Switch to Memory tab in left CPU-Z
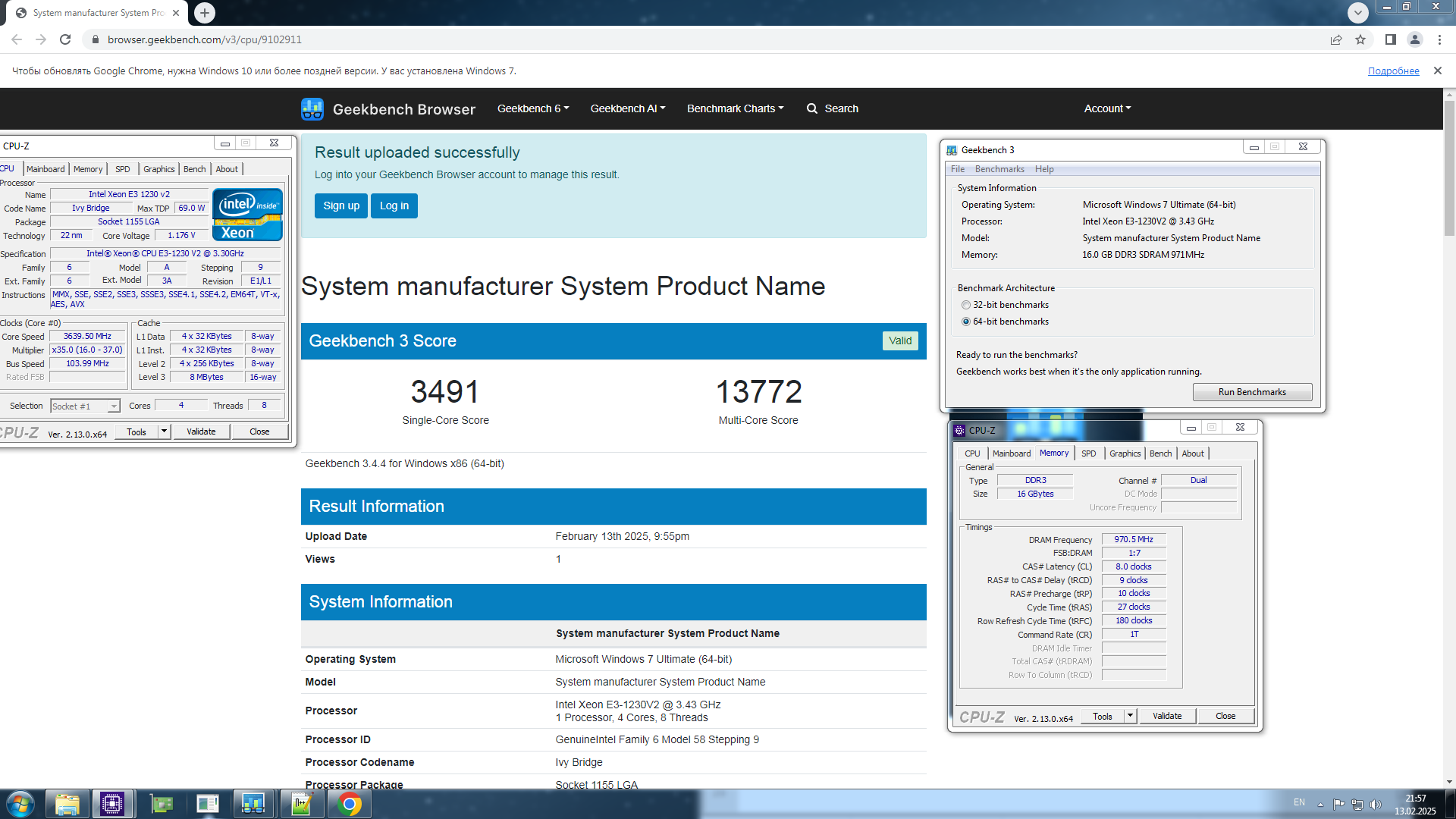Image resolution: width=1456 pixels, height=819 pixels. point(88,169)
